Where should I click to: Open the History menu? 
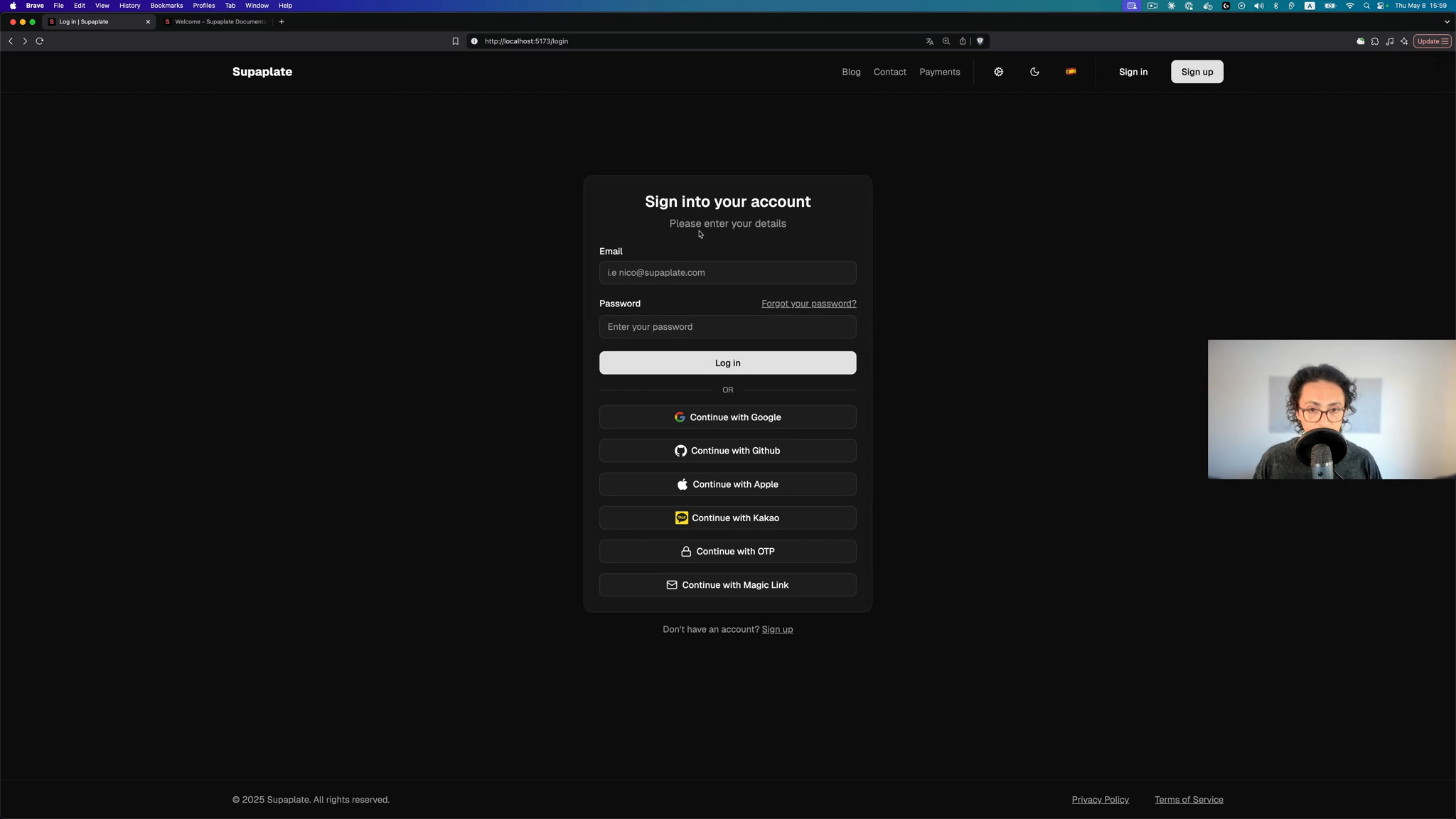[130, 6]
